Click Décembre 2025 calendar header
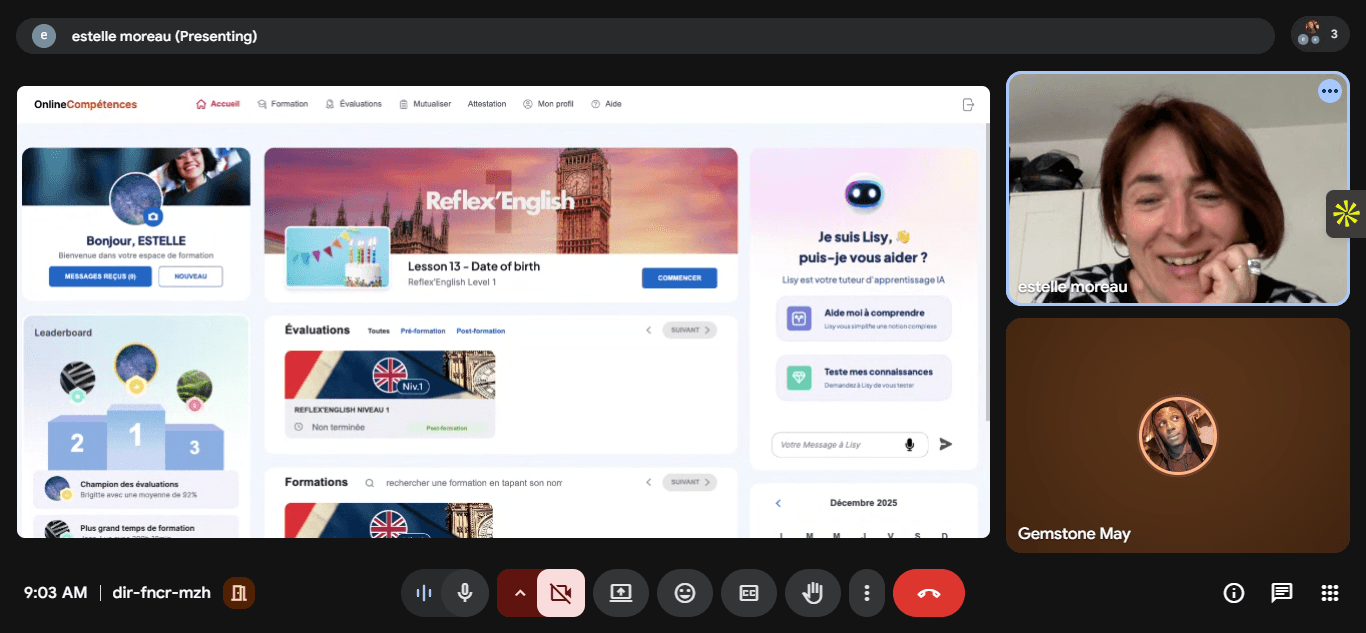This screenshot has width=1366, height=633. pos(864,503)
